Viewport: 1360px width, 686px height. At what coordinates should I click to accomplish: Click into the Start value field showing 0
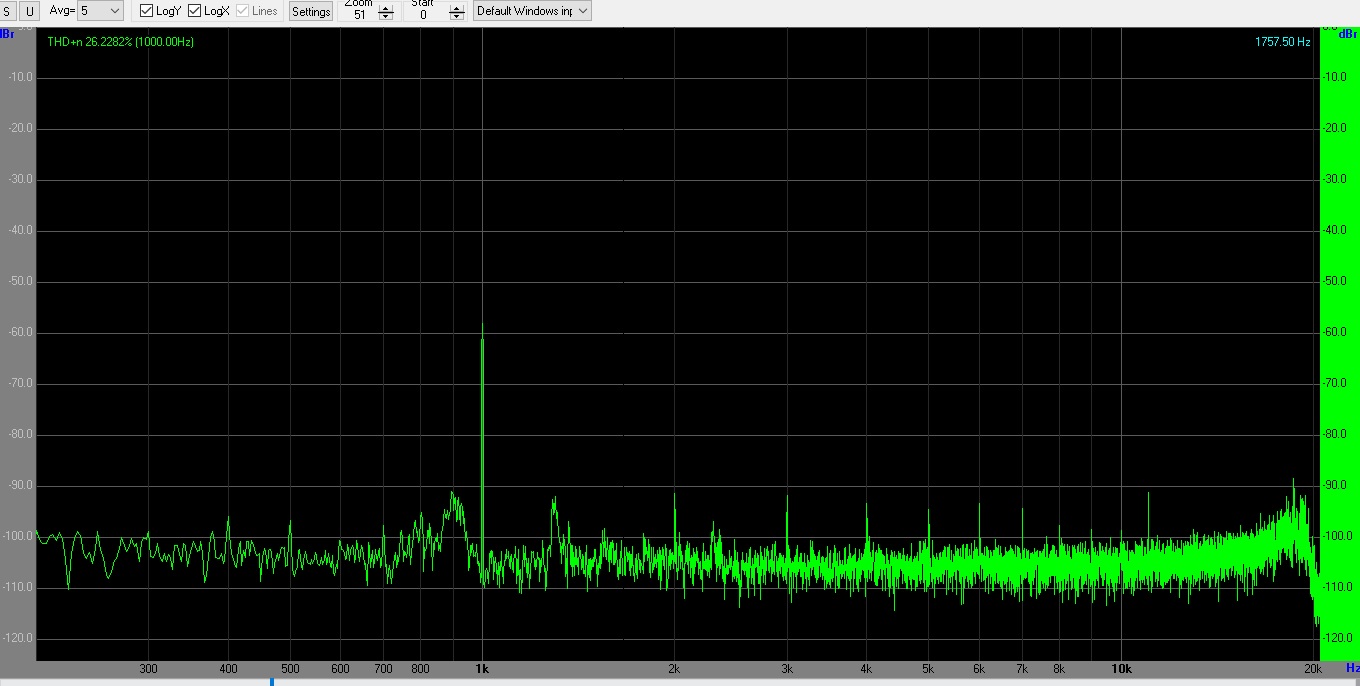[425, 14]
